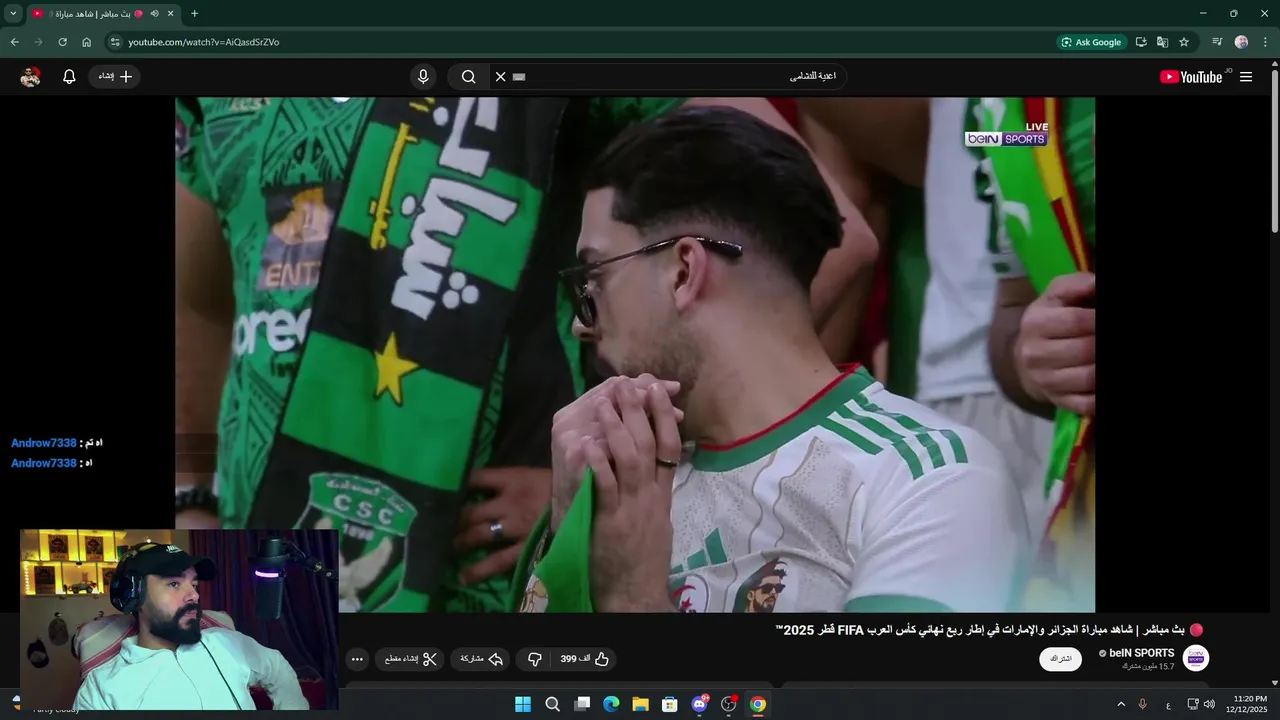Viewport: 1280px width, 720px height.
Task: Click the search magnifier button
Action: click(468, 77)
